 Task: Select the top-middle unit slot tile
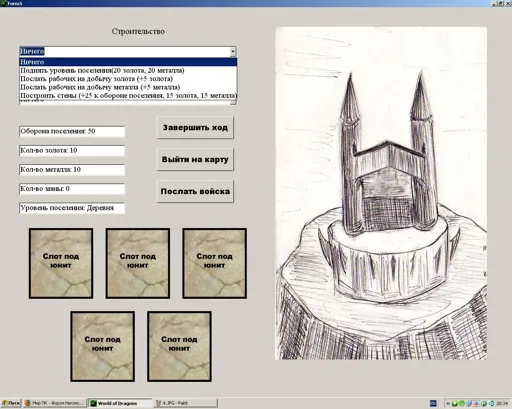pyautogui.click(x=138, y=263)
